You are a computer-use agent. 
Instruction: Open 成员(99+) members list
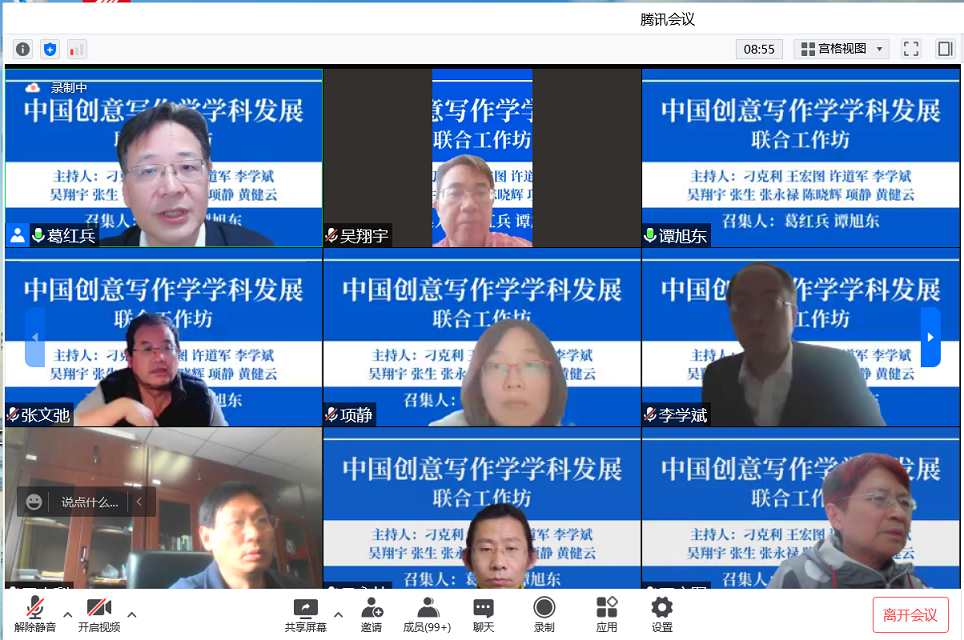click(427, 613)
